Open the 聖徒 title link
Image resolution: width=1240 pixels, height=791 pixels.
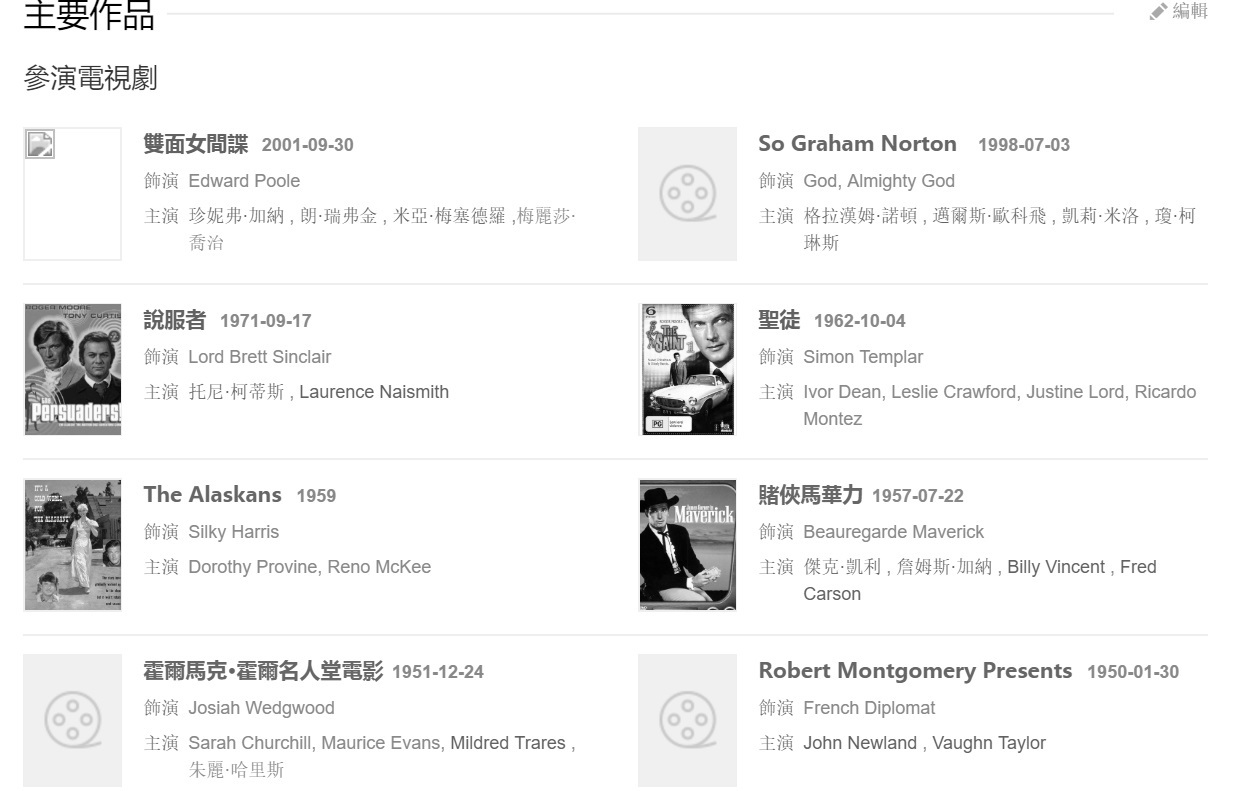pyautogui.click(x=779, y=320)
